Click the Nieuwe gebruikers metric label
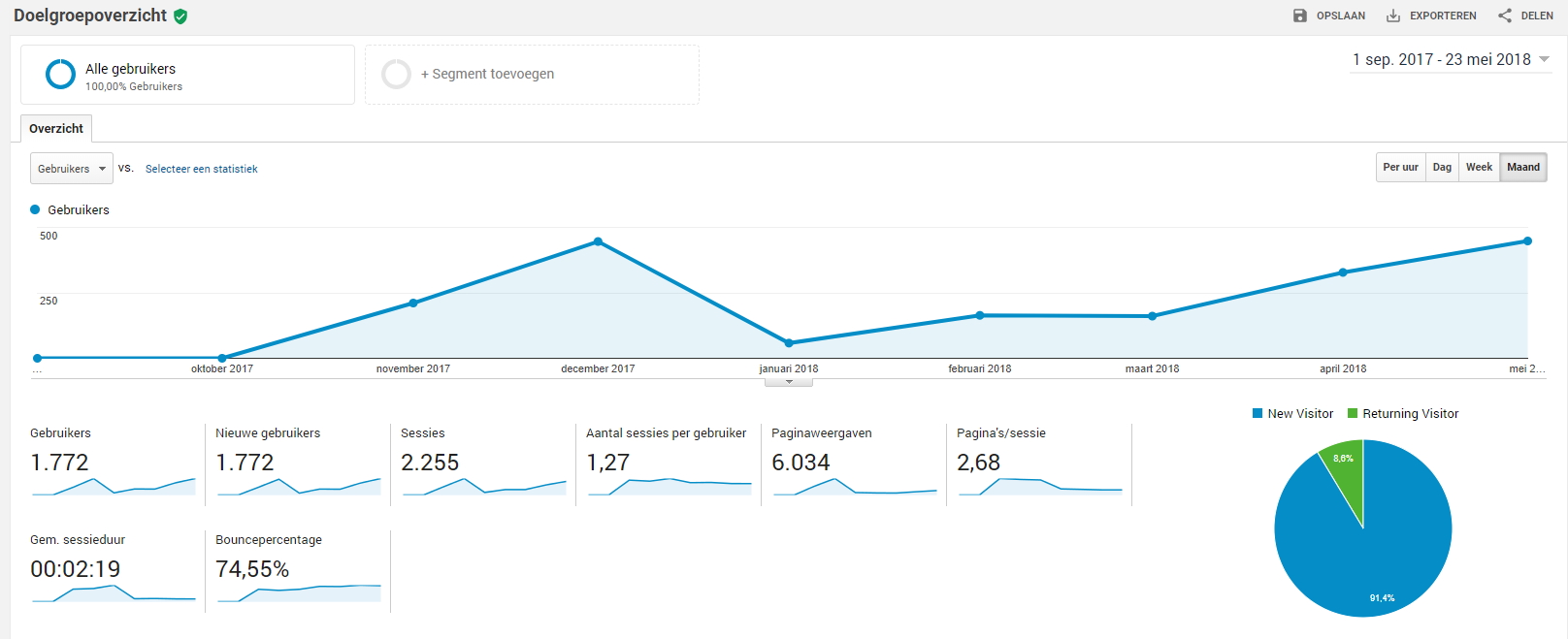This screenshot has width=1568, height=639. [268, 433]
